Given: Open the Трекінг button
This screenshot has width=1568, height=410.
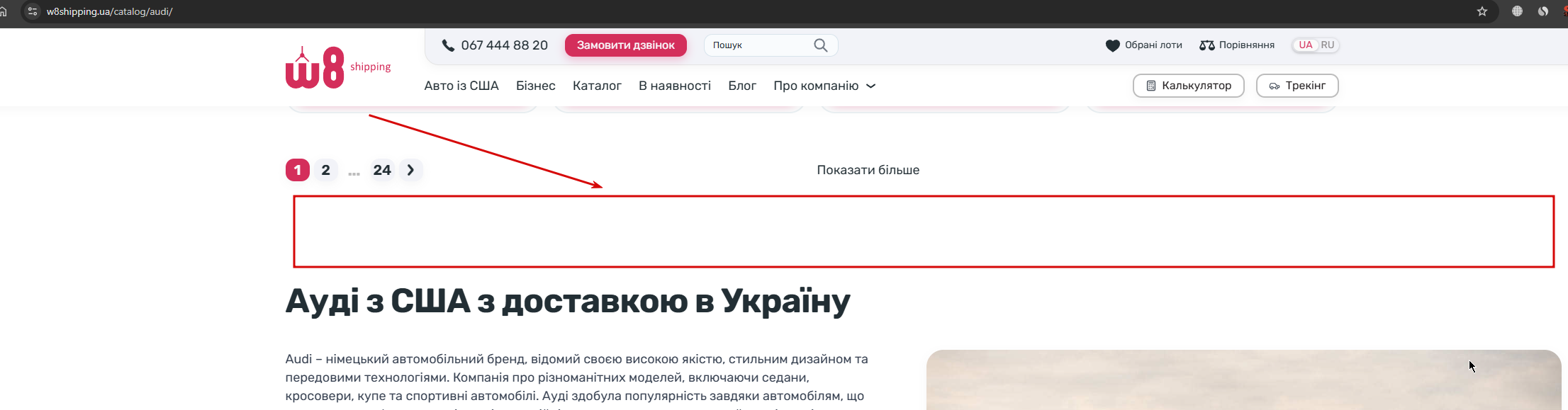Looking at the screenshot, I should tap(1297, 86).
